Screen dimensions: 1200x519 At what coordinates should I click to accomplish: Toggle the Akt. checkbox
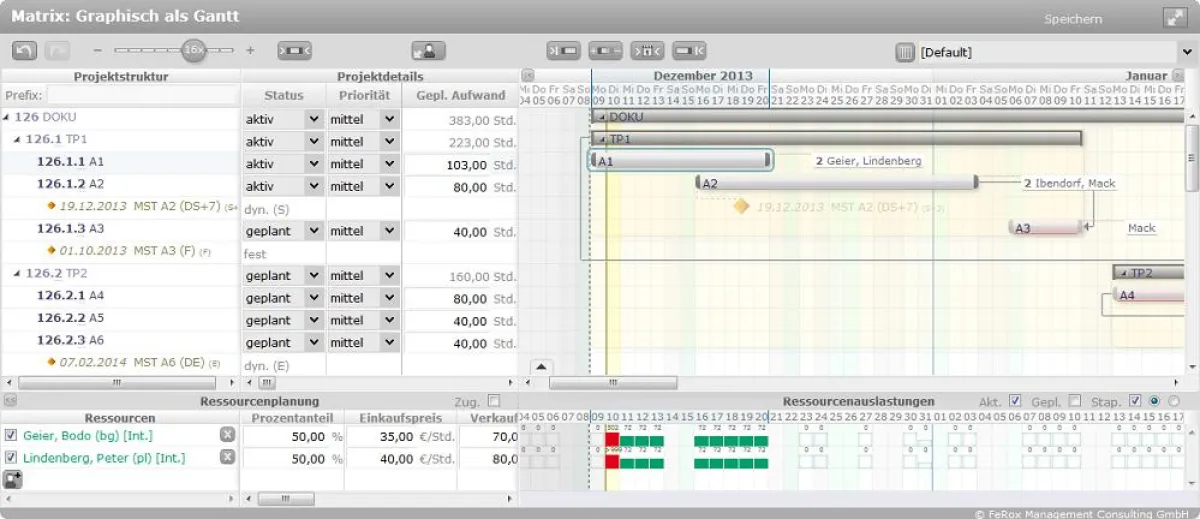1015,400
